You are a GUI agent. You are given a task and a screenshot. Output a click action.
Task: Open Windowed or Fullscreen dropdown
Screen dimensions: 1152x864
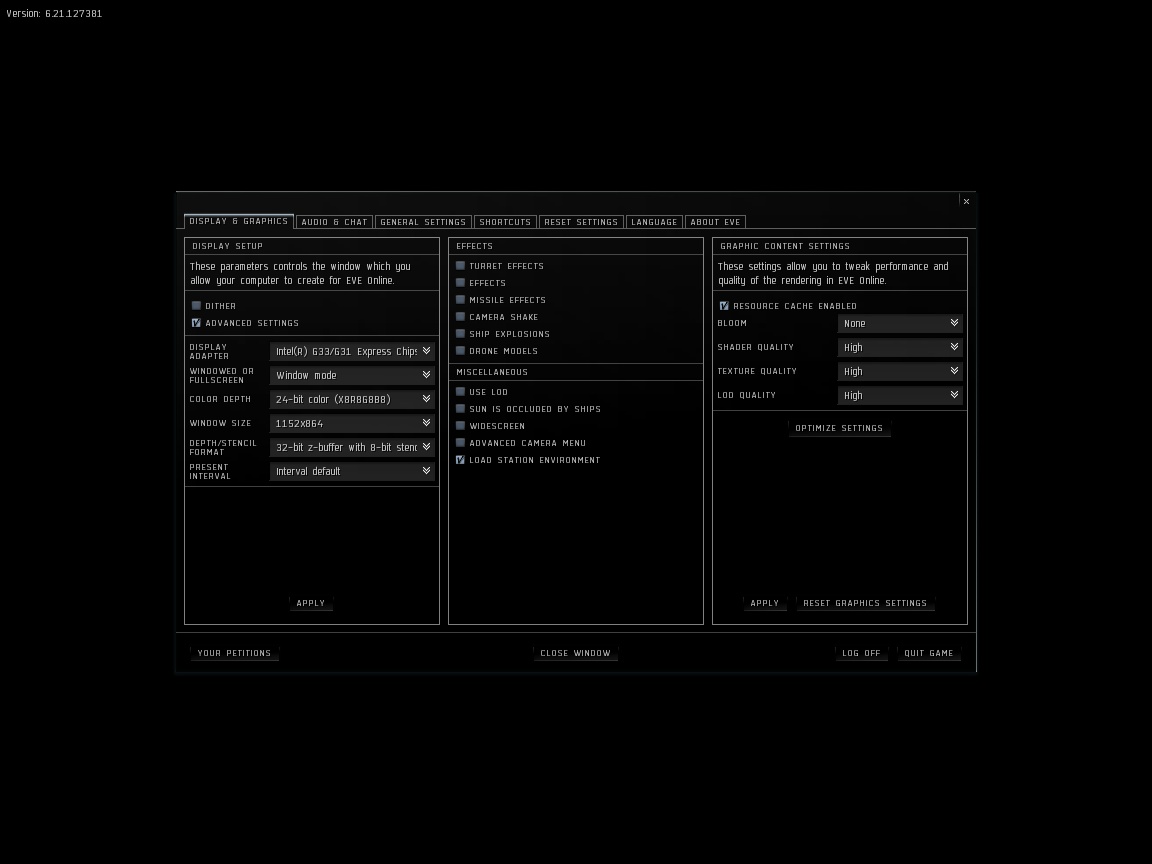click(352, 375)
